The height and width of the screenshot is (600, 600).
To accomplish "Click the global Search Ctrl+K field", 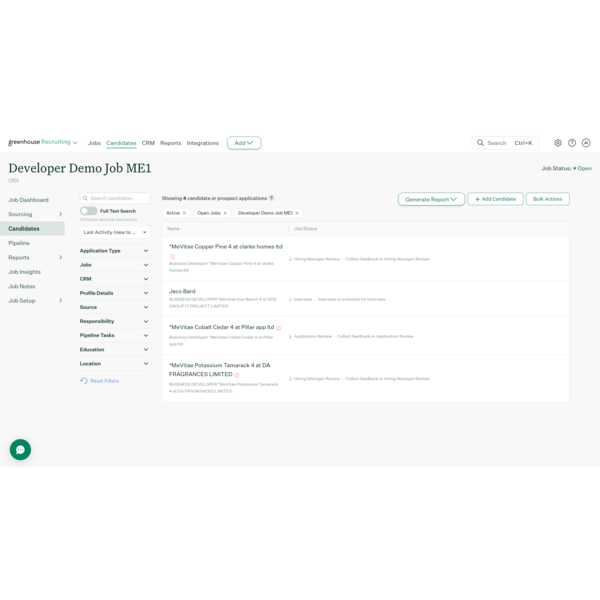I will (505, 143).
